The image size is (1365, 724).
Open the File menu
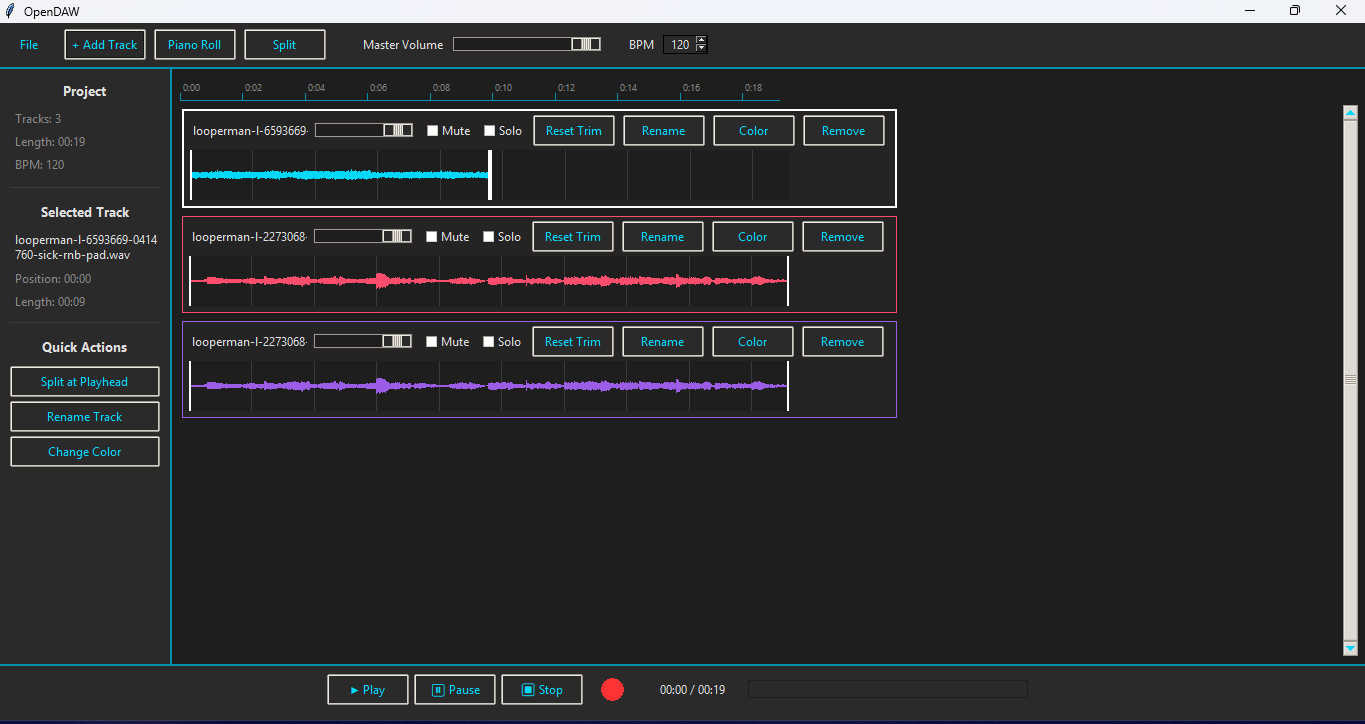click(x=29, y=45)
